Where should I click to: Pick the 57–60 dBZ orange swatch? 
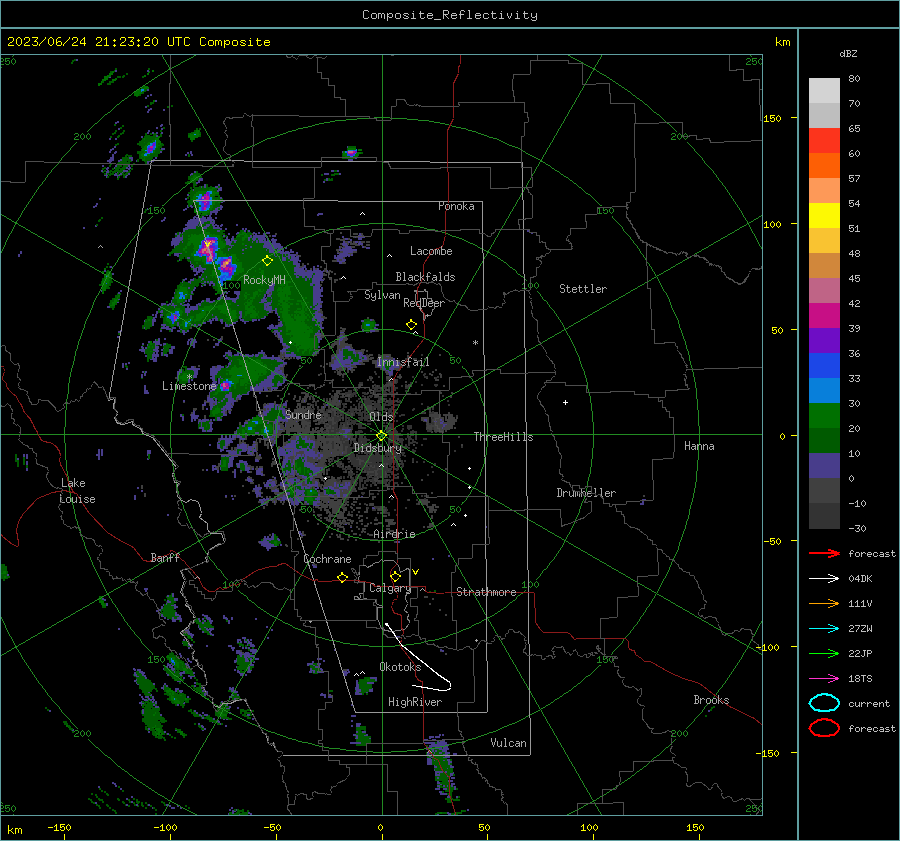click(x=824, y=166)
